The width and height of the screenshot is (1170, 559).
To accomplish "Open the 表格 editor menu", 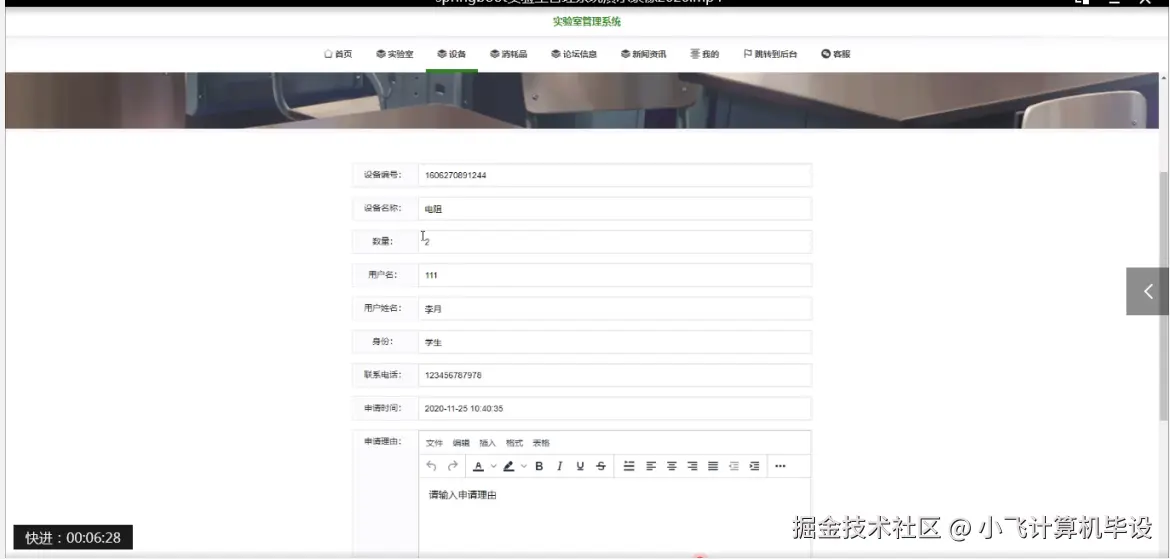I will [x=541, y=443].
